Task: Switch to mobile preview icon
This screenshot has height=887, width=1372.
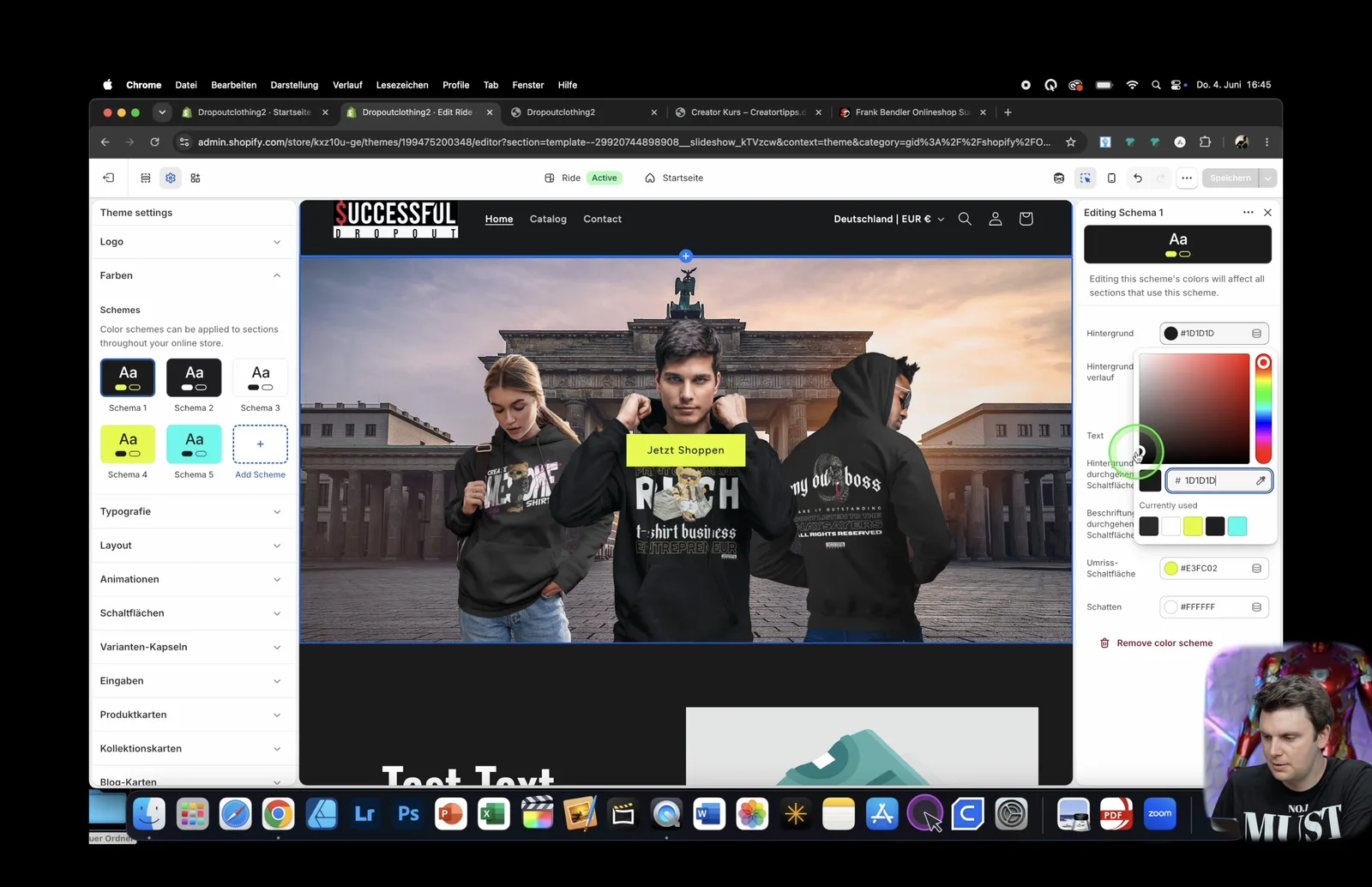Action: (1111, 178)
